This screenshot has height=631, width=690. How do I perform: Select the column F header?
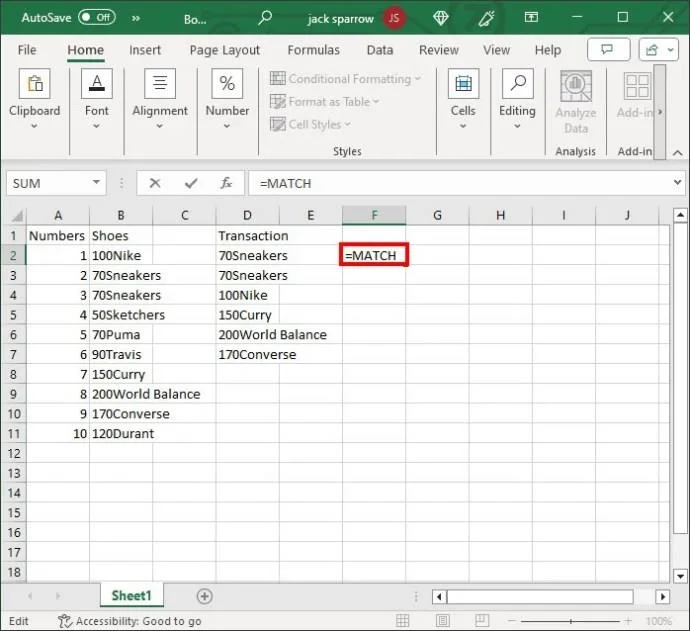[x=374, y=215]
